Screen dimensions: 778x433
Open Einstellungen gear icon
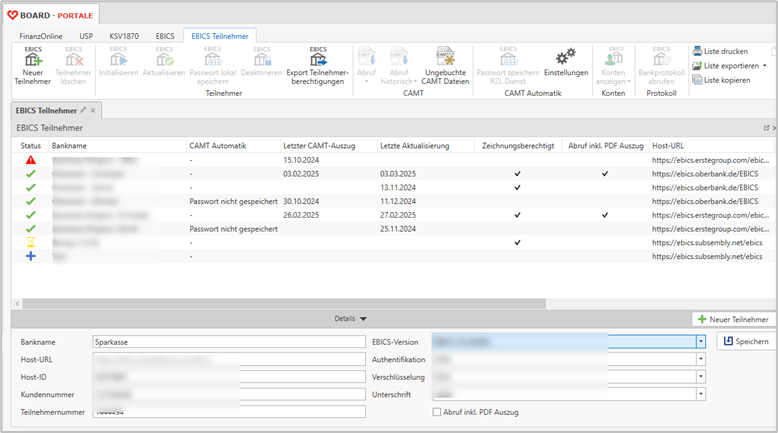[566, 58]
